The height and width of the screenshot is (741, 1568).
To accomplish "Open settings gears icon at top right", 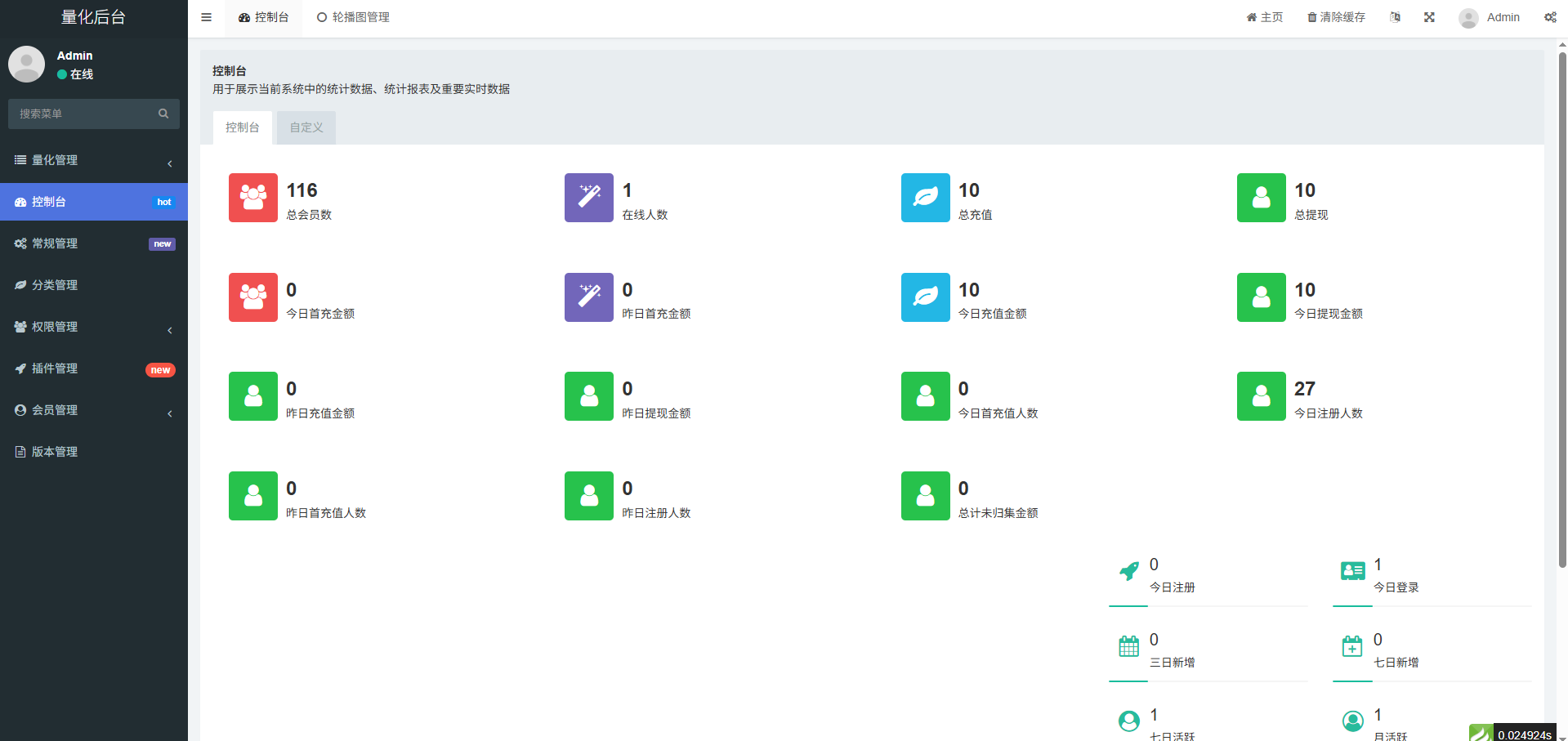I will pyautogui.click(x=1550, y=17).
